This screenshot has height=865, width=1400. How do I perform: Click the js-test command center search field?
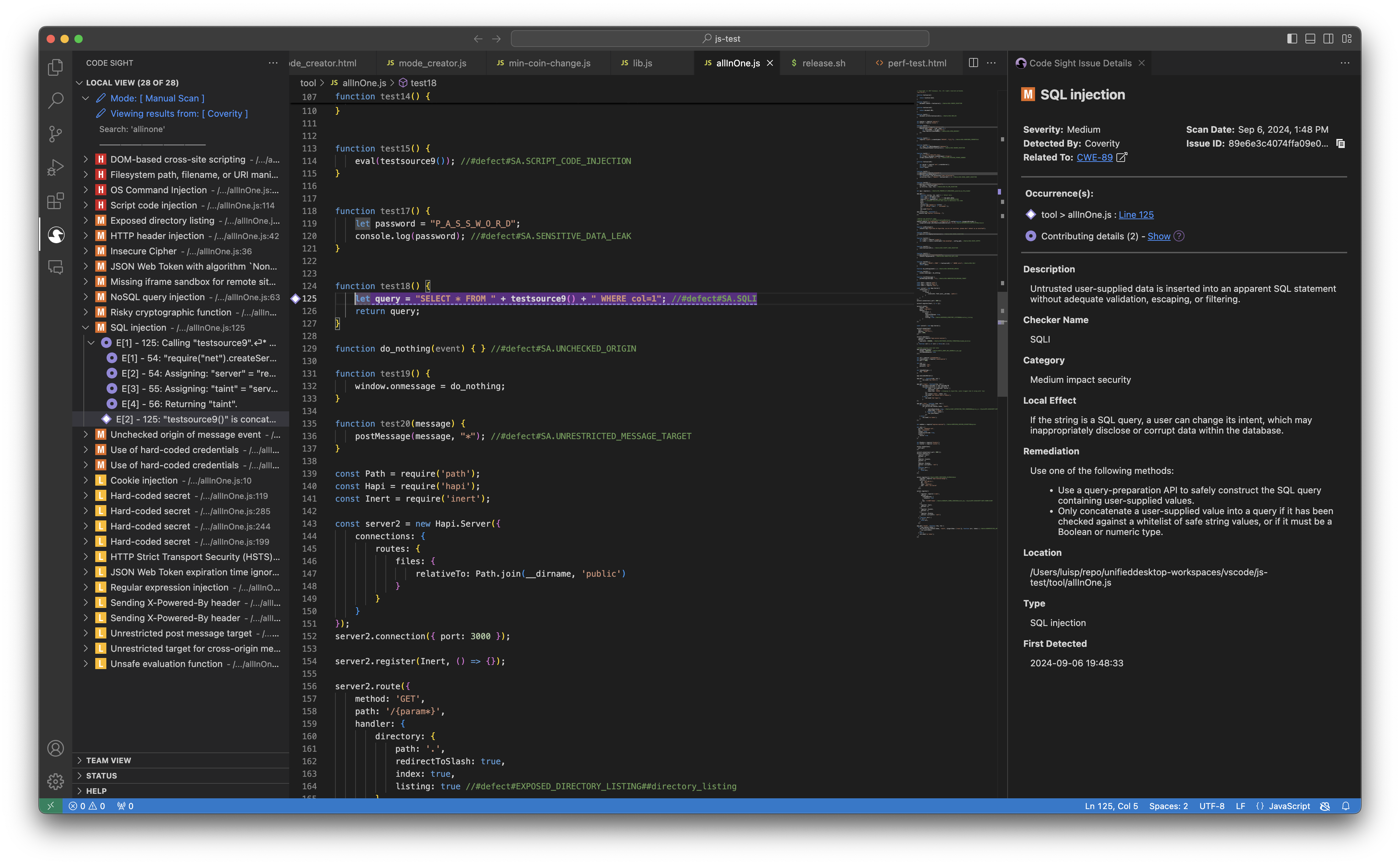tap(720, 39)
